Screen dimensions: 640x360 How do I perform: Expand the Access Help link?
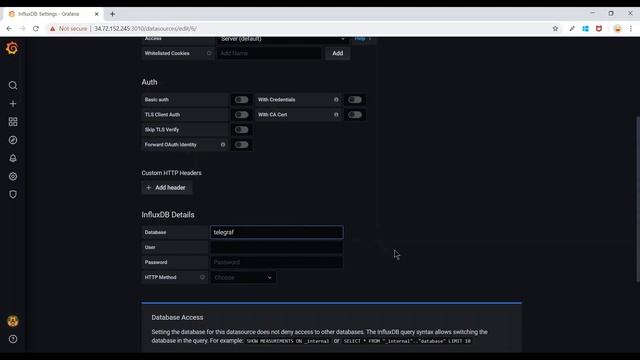[x=362, y=39]
